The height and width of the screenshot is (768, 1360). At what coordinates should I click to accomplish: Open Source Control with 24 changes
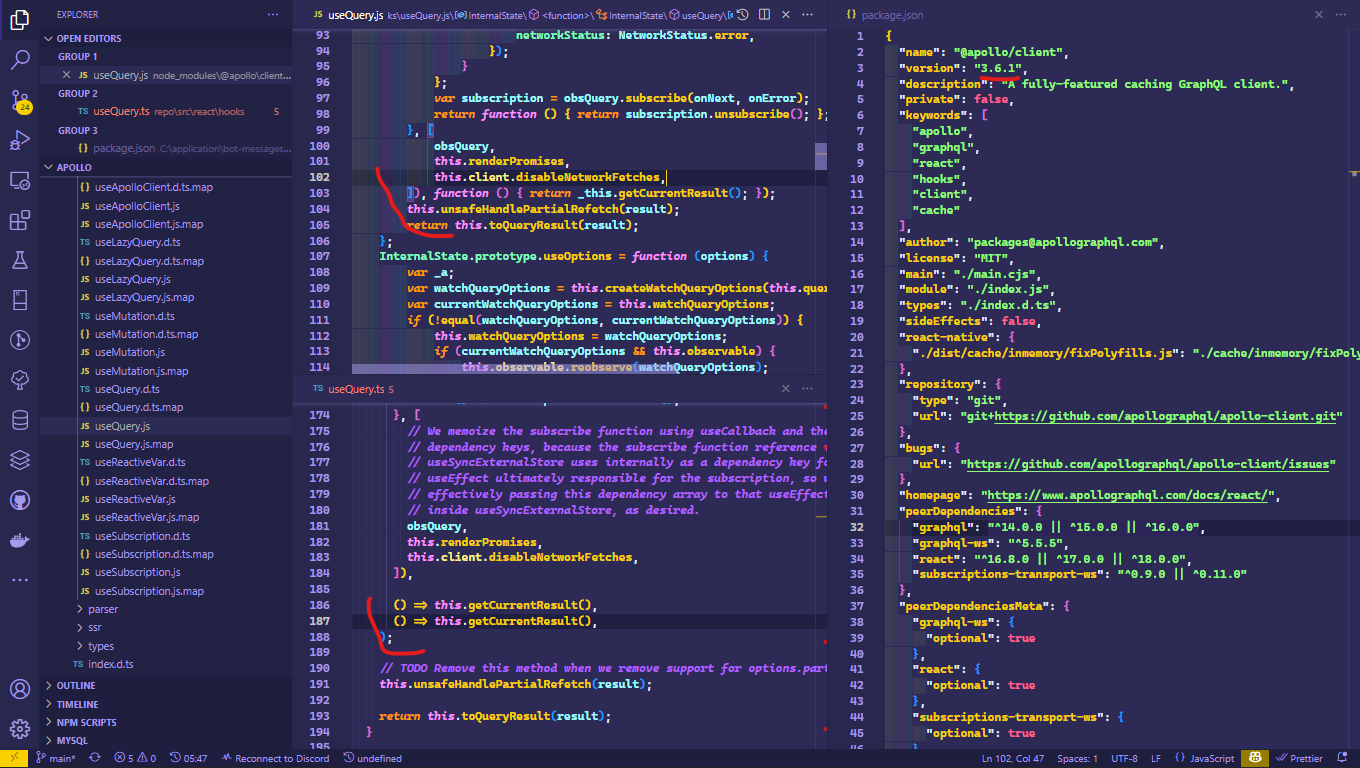[x=20, y=100]
